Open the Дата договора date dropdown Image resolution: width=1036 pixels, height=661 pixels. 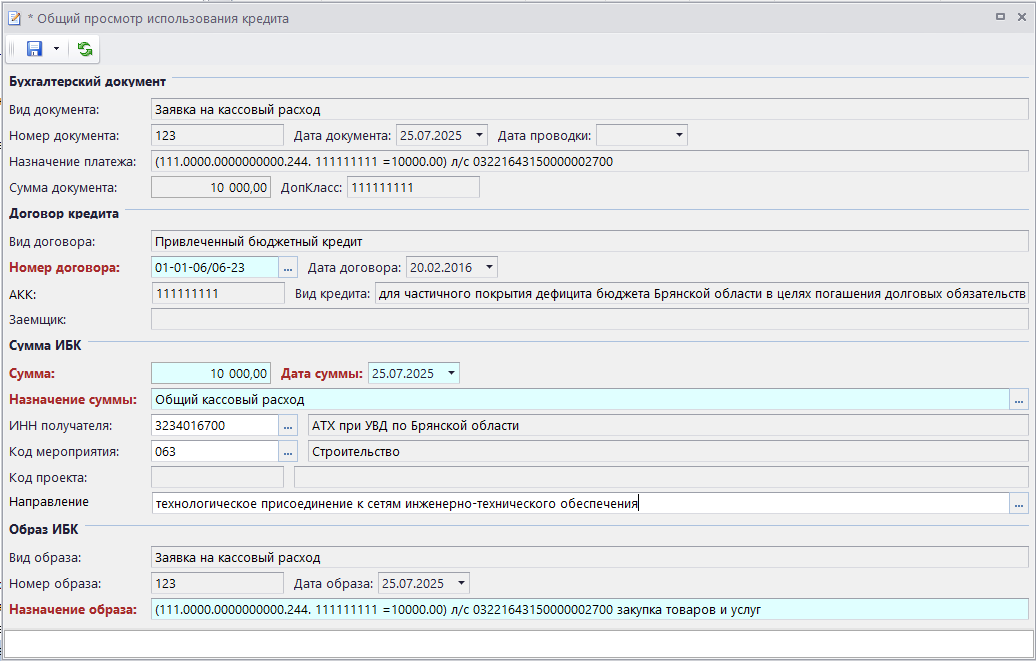pos(488,267)
